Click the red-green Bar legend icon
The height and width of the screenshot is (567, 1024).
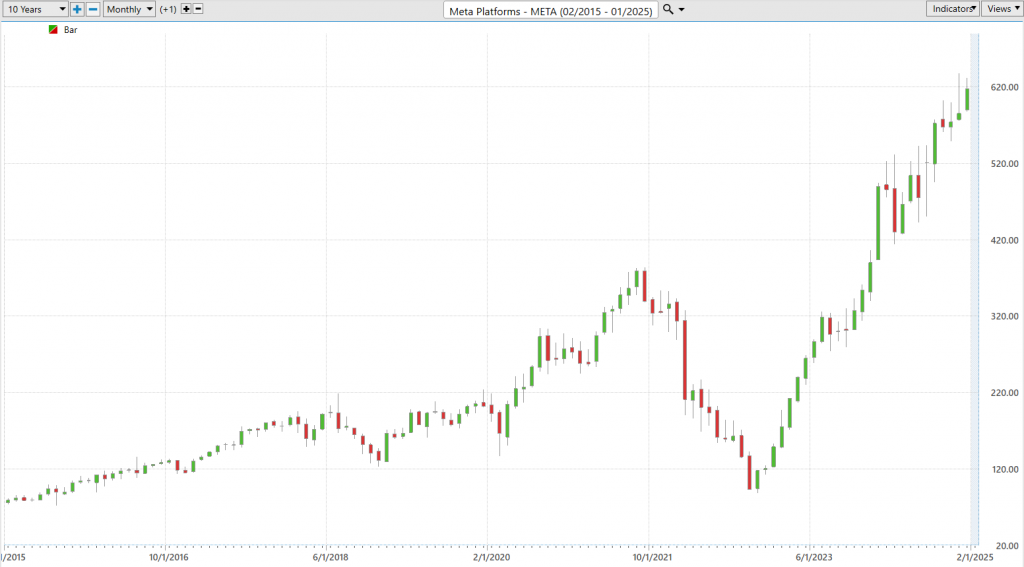[54, 29]
